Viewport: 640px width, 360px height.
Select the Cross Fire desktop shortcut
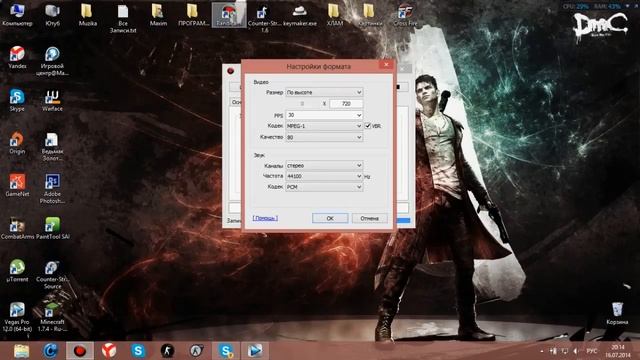(405, 15)
